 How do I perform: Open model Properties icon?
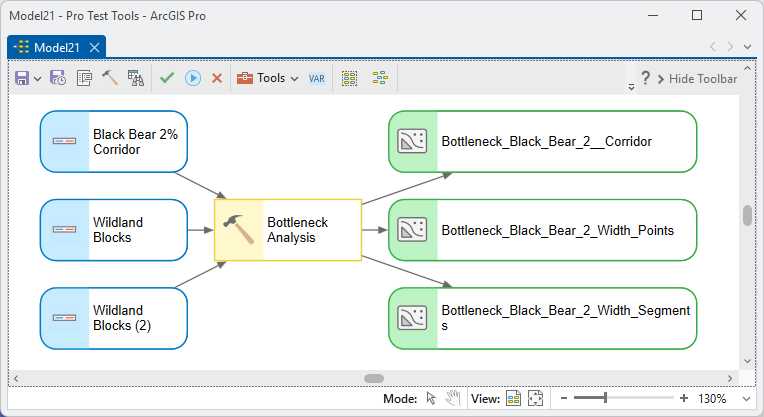tap(84, 78)
